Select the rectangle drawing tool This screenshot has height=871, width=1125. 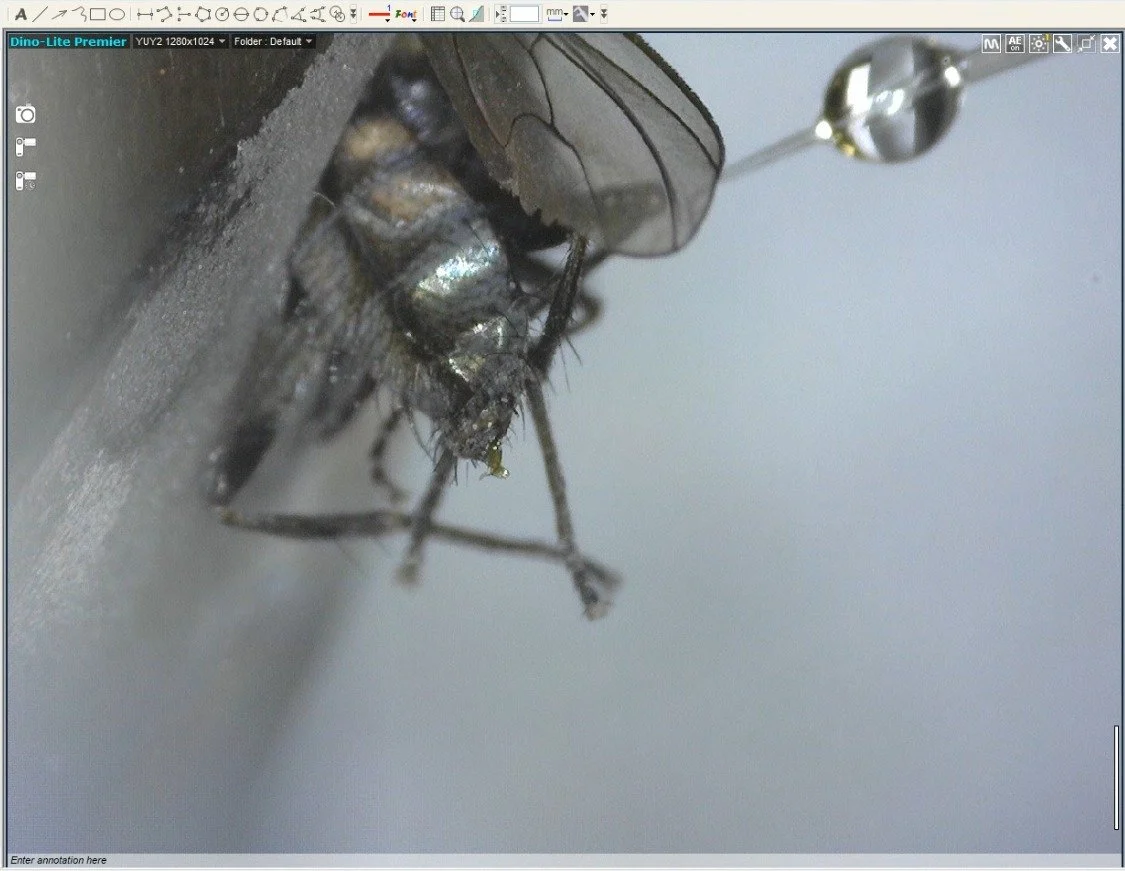98,14
